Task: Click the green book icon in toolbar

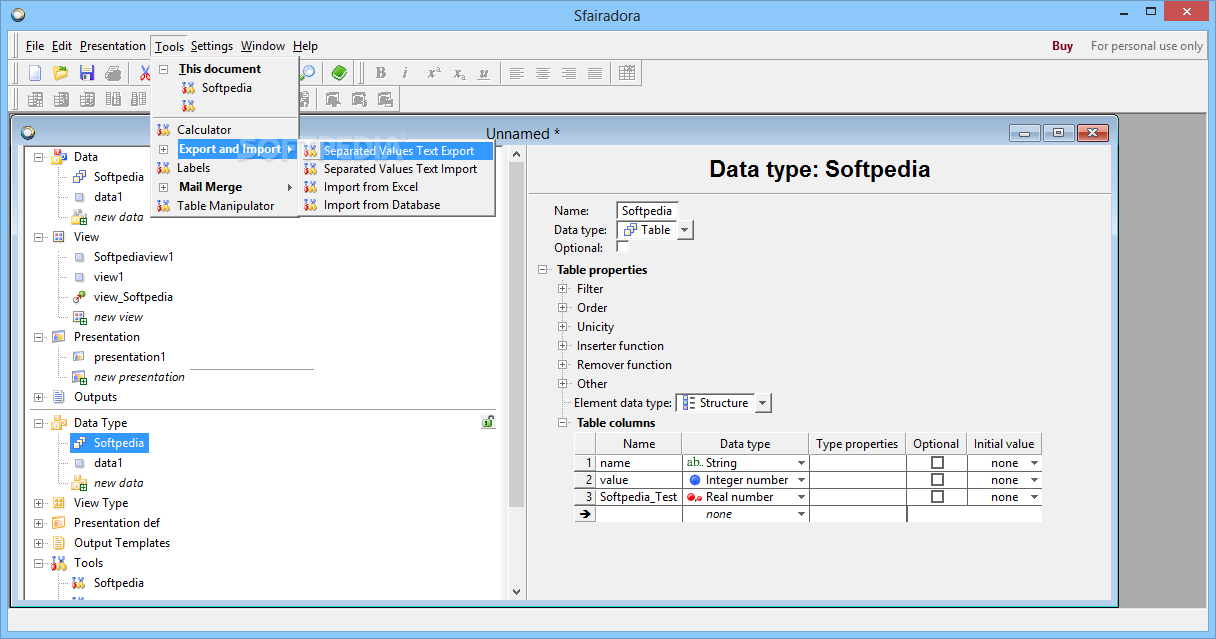Action: 340,73
